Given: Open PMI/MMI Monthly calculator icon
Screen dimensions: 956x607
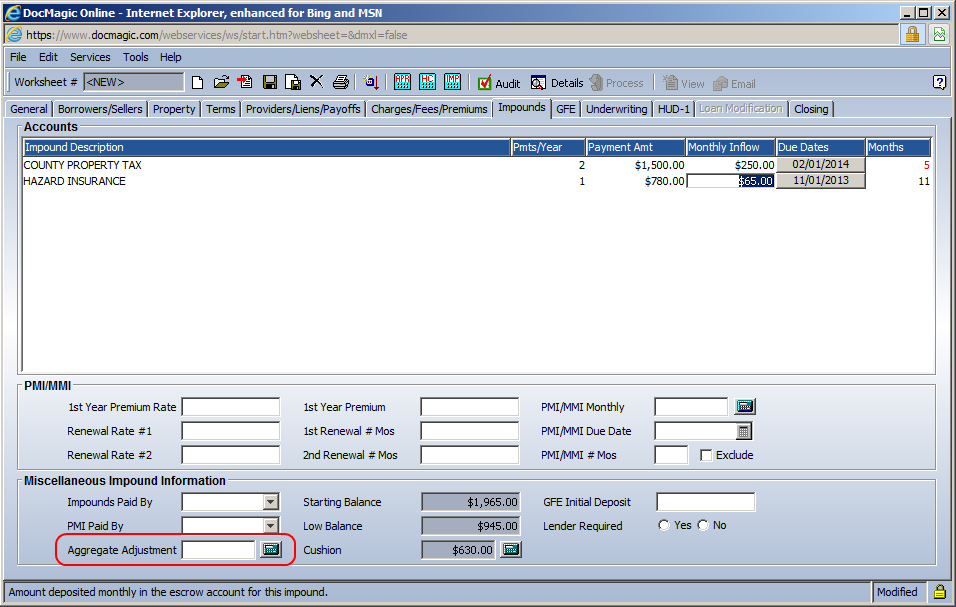Looking at the screenshot, I should coord(745,406).
